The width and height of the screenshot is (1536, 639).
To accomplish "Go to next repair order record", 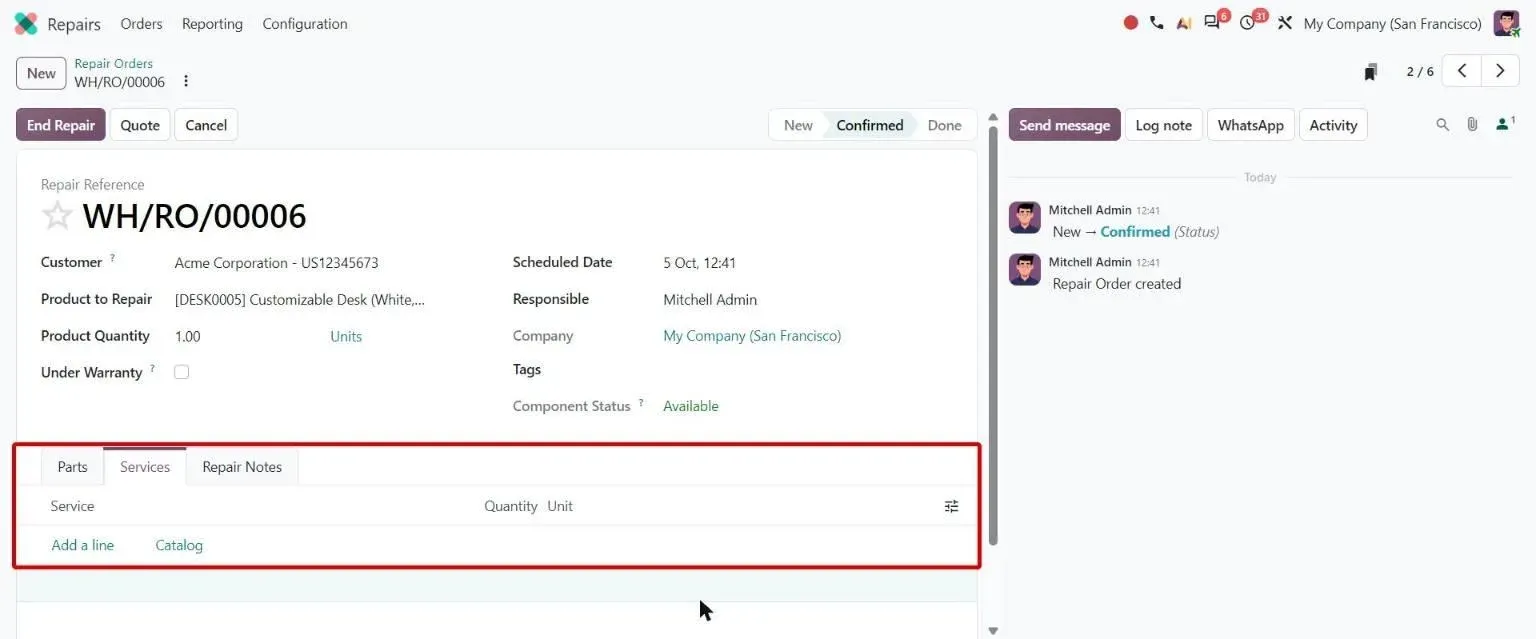I will (1500, 71).
